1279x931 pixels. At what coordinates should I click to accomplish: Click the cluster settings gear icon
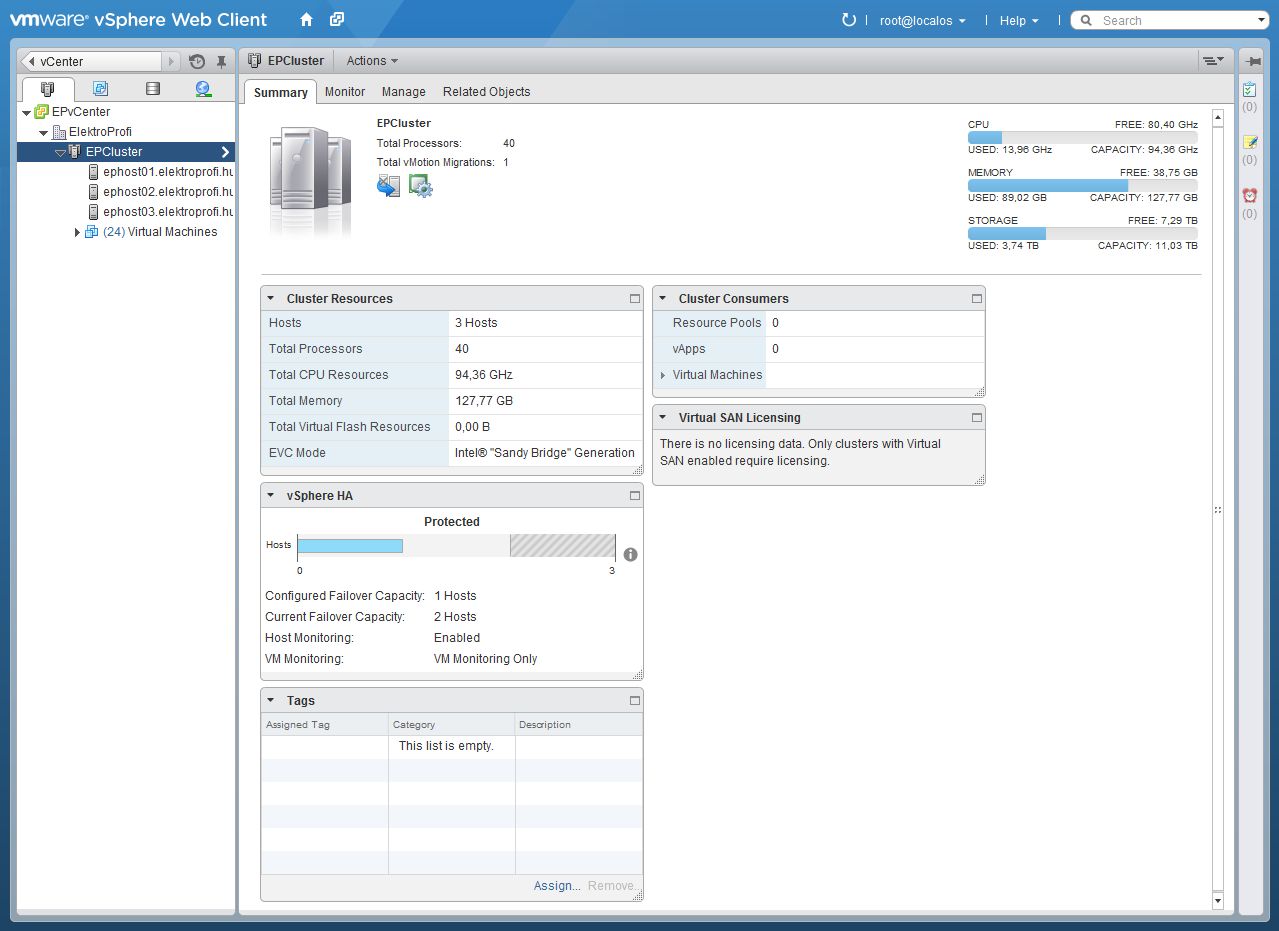(x=420, y=186)
